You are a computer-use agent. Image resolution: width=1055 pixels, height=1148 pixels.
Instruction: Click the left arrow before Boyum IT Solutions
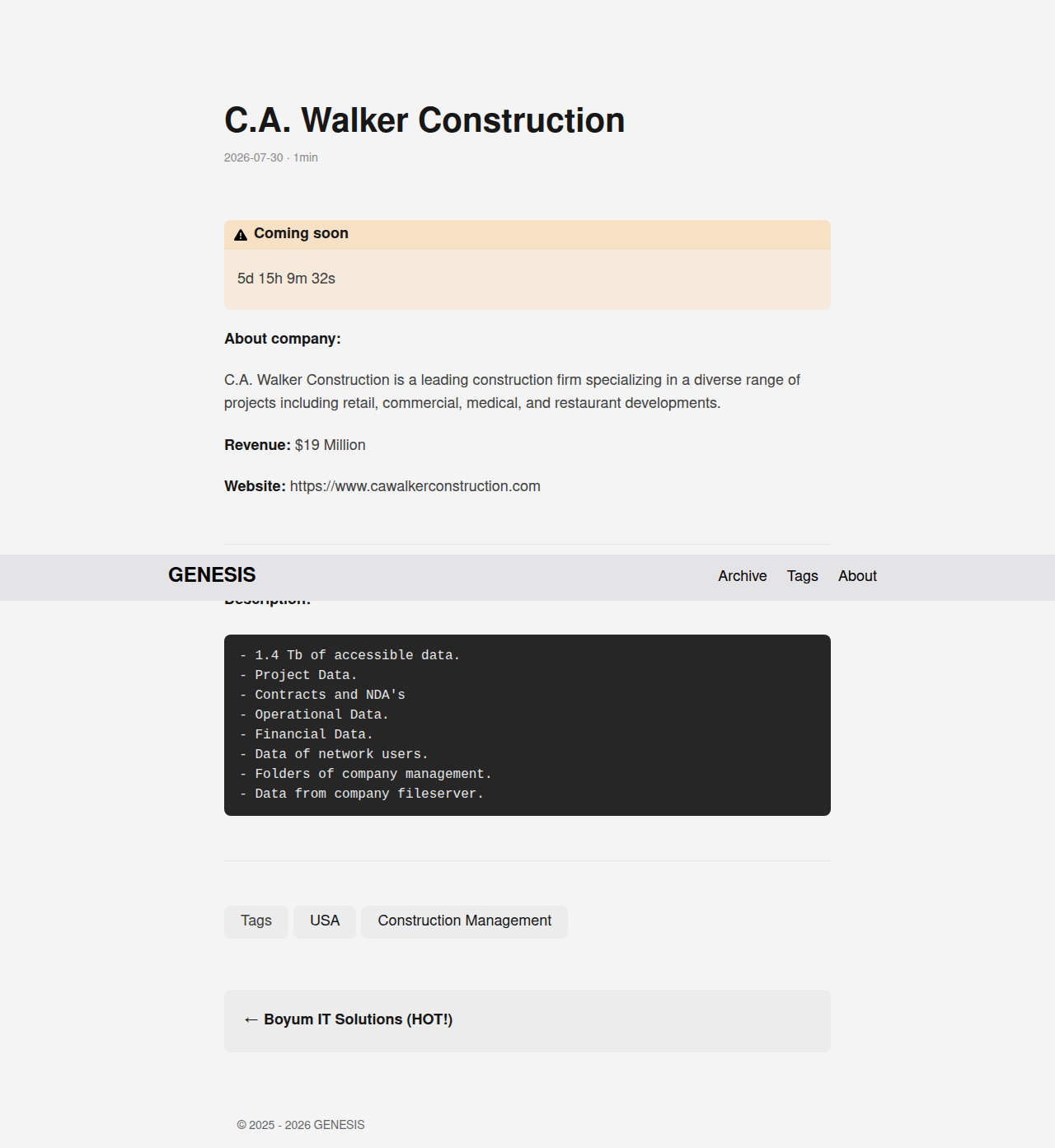click(251, 1020)
